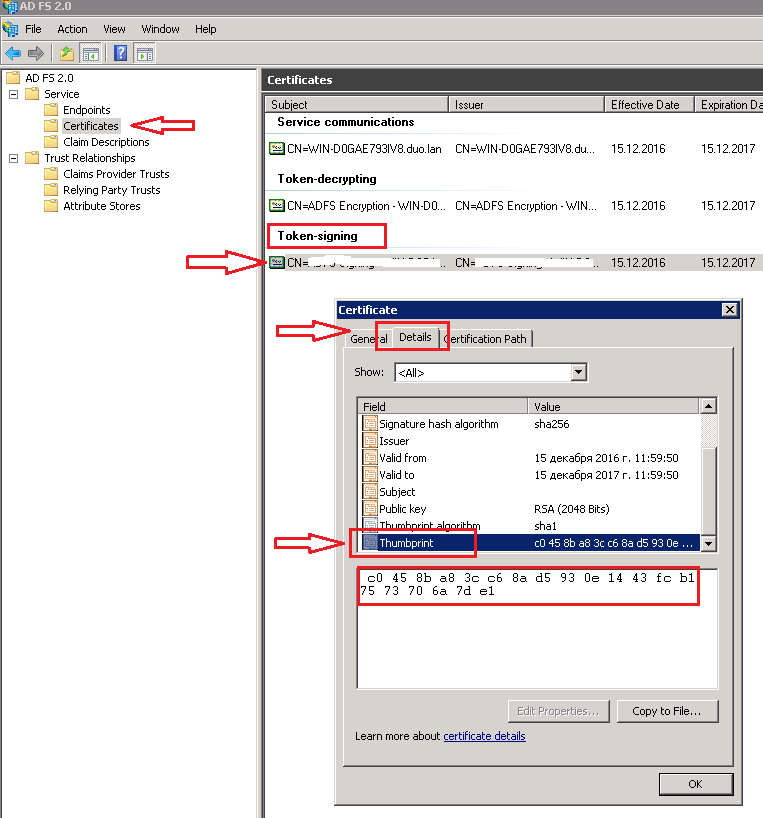
Task: Click the Copy to File... button
Action: click(x=667, y=711)
